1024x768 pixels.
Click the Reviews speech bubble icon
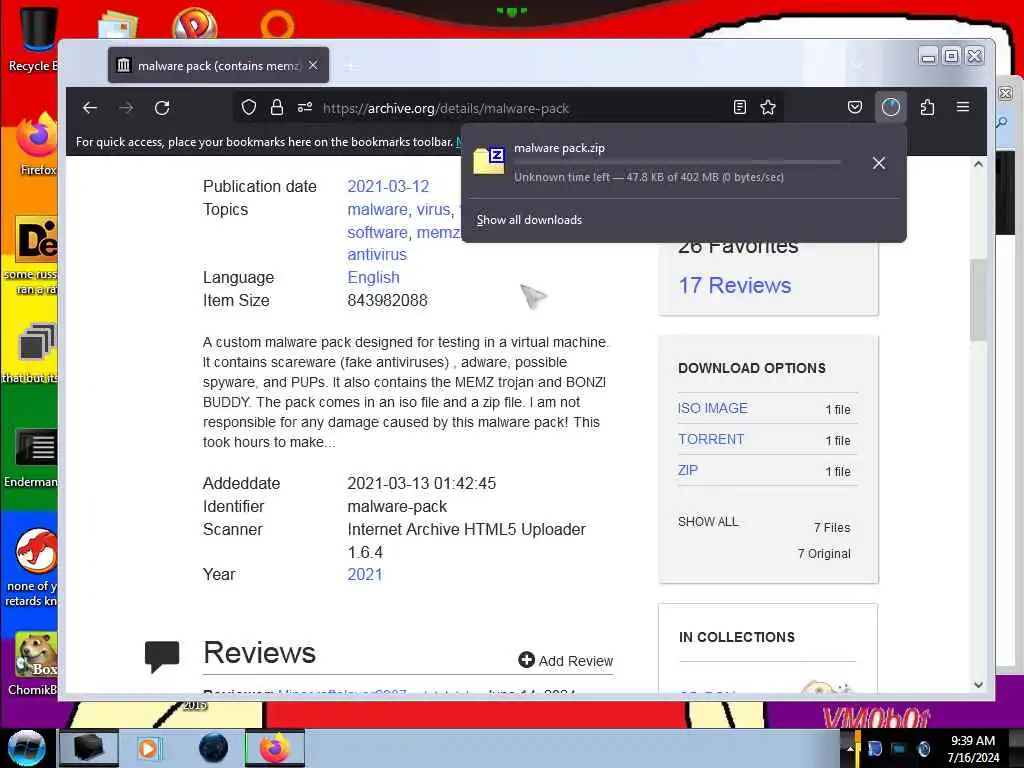[x=162, y=656]
